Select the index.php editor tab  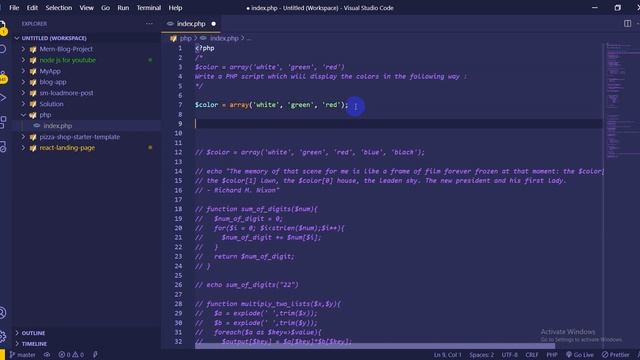pos(191,24)
